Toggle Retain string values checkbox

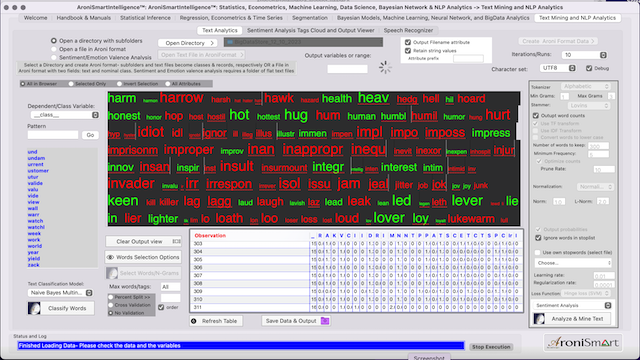coord(408,51)
